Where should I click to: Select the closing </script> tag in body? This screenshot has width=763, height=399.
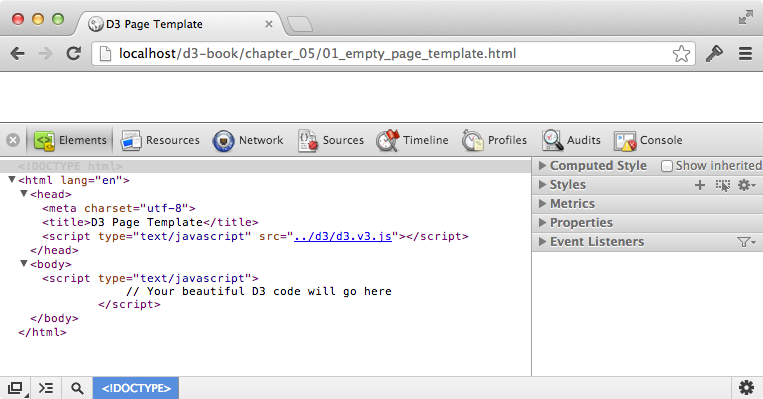129,305
